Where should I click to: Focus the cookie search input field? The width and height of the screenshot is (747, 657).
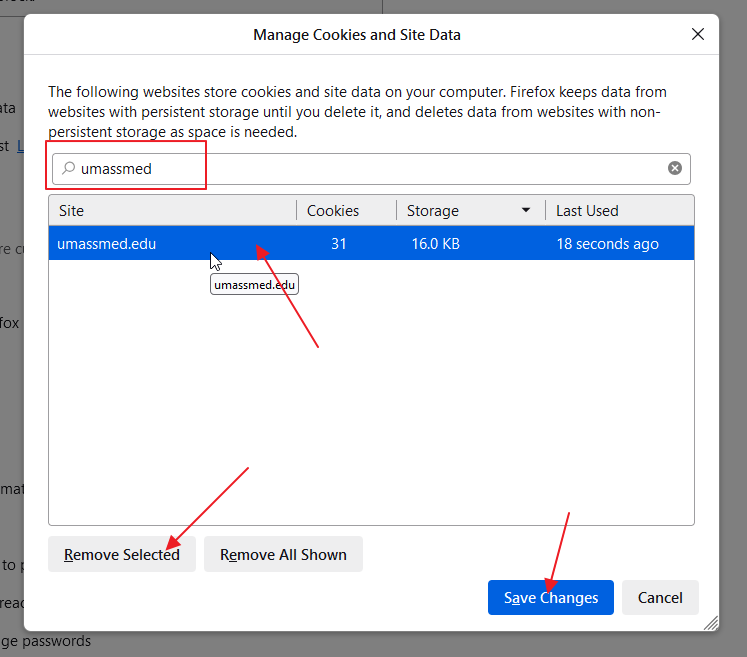pyautogui.click(x=370, y=168)
